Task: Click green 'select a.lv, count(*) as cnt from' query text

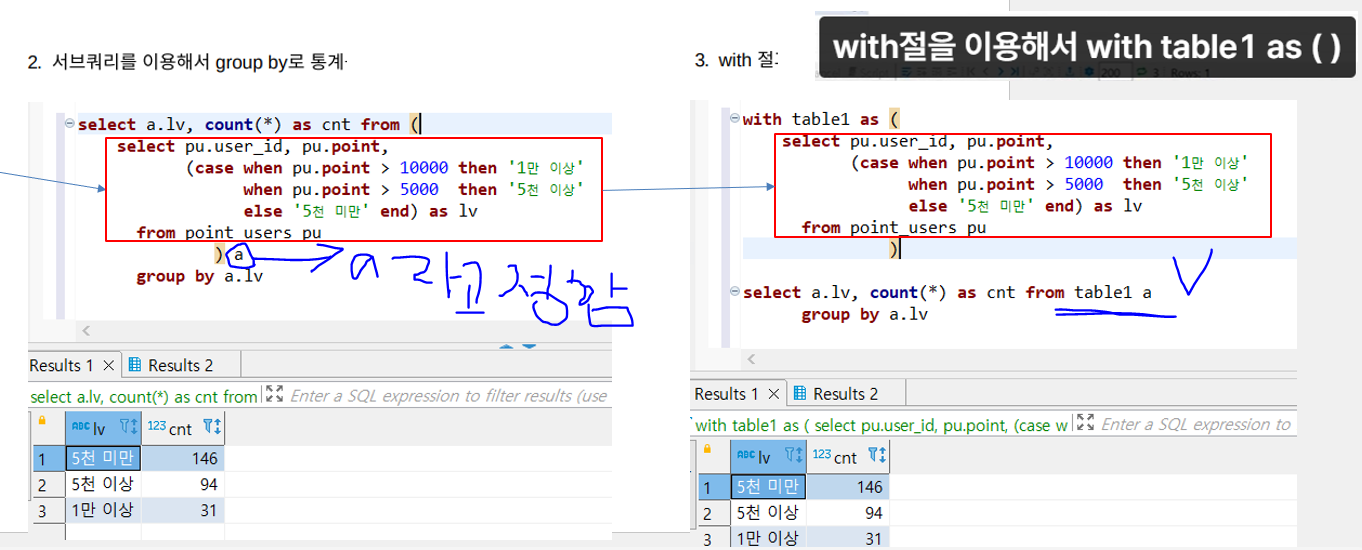Action: (x=143, y=396)
